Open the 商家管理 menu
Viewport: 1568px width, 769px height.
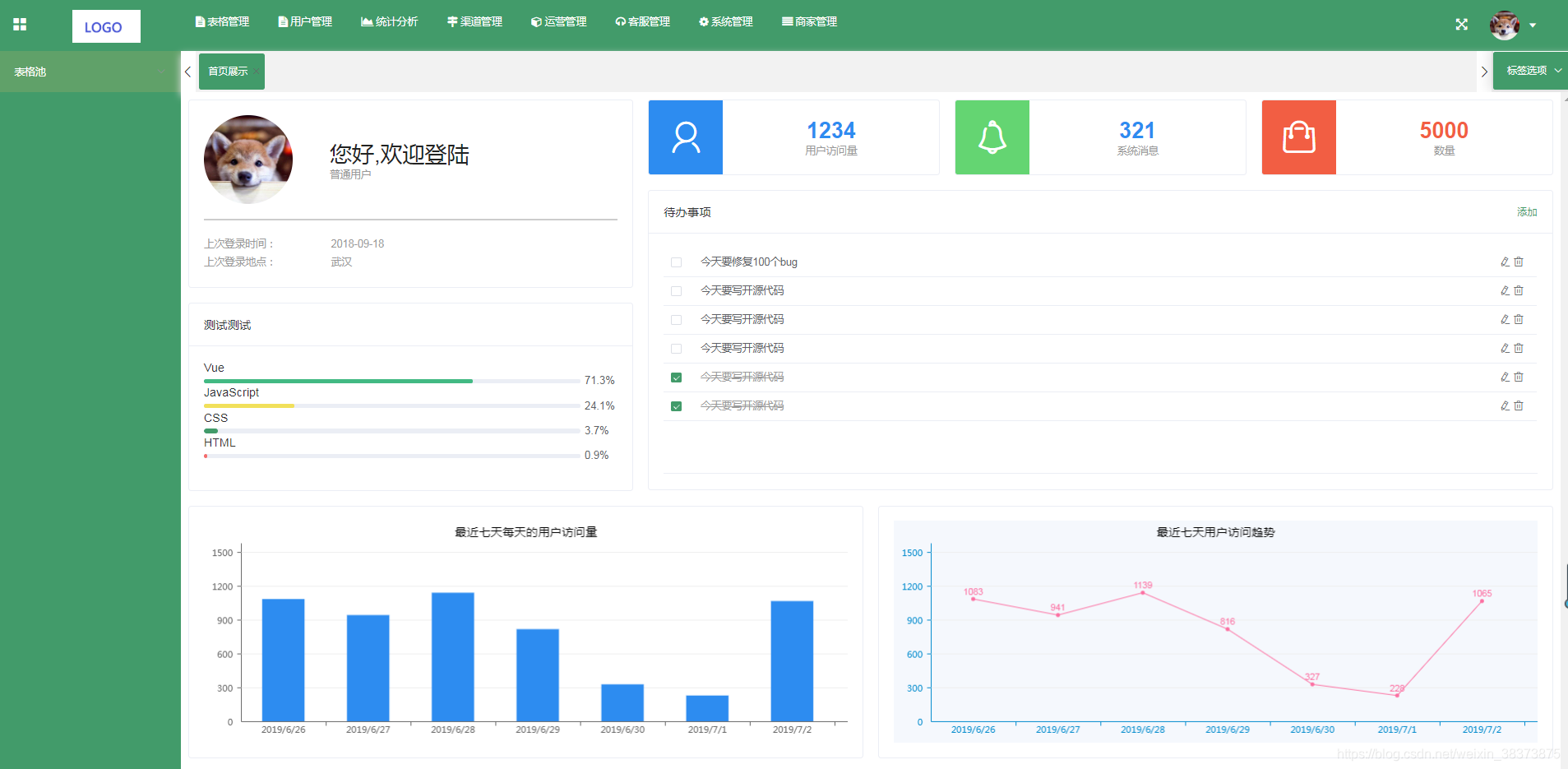tap(810, 22)
